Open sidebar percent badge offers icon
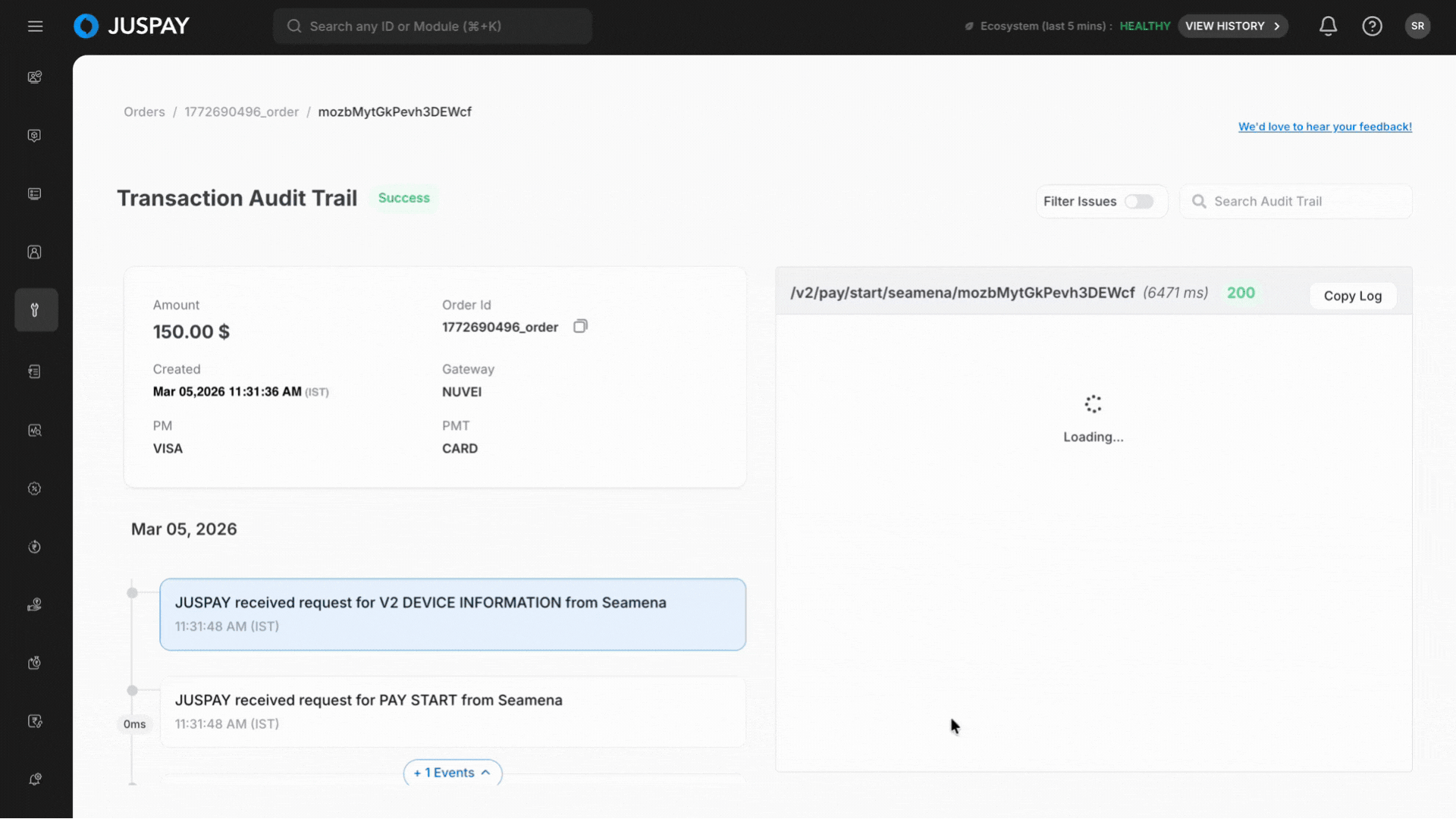1456x819 pixels. tap(35, 488)
